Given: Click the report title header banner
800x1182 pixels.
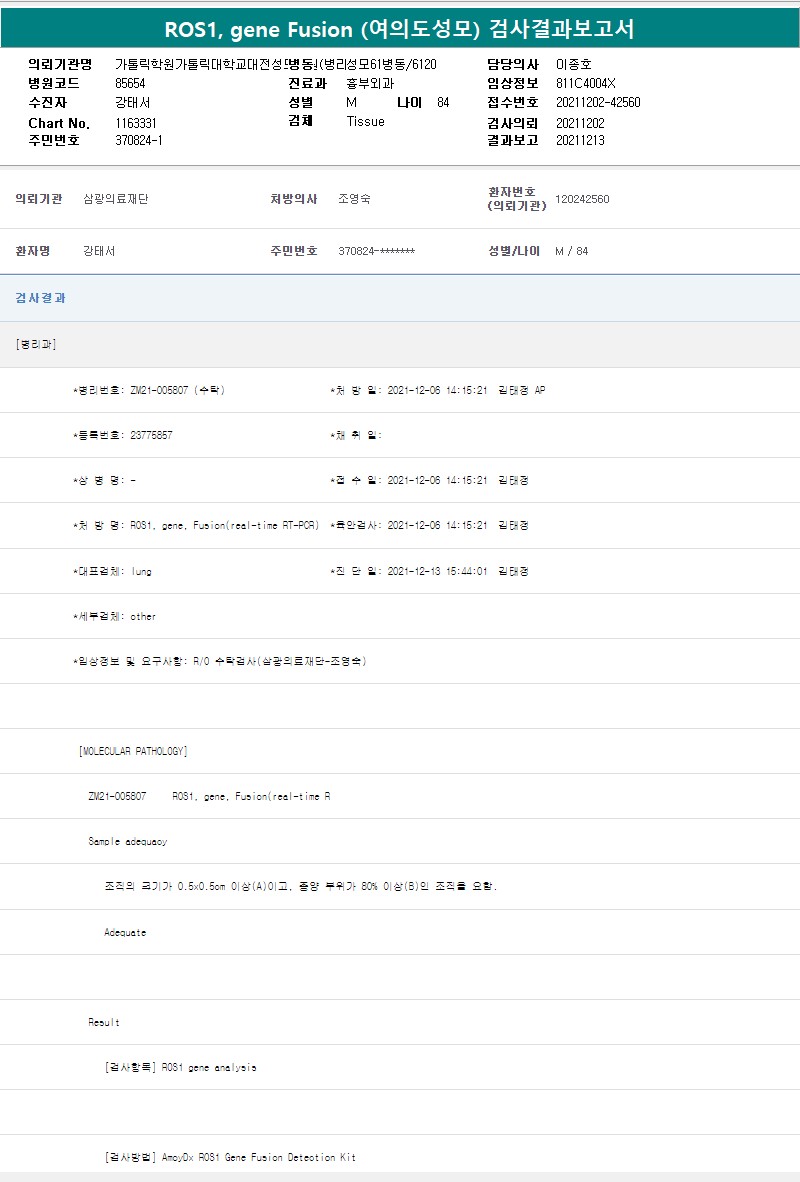Looking at the screenshot, I should coord(400,28).
